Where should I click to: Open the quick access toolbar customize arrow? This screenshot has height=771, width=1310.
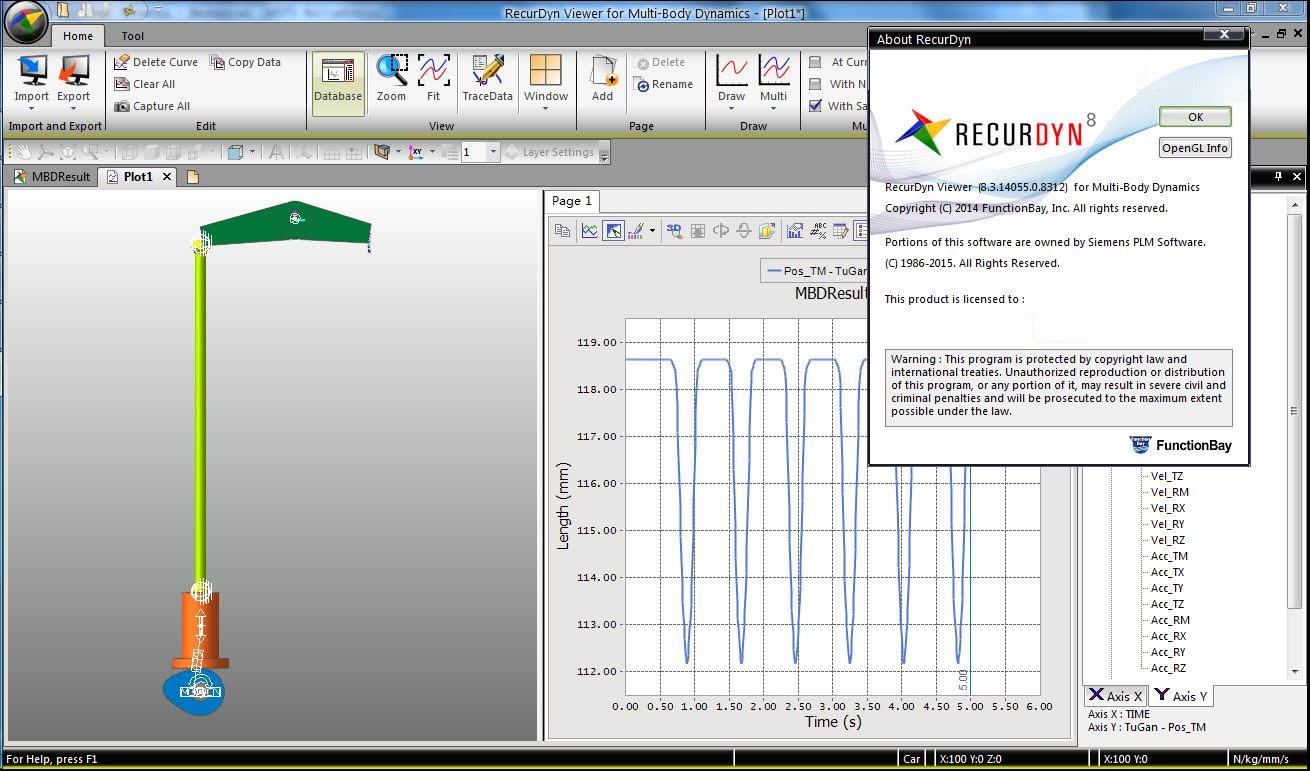[159, 10]
